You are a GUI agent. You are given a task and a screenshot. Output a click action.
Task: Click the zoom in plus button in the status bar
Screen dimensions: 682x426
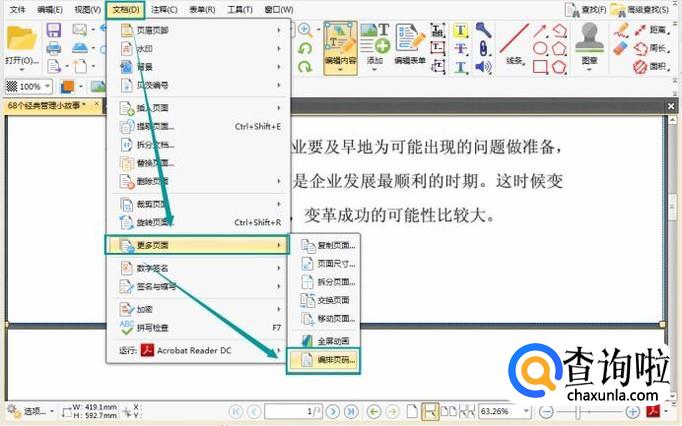point(632,411)
